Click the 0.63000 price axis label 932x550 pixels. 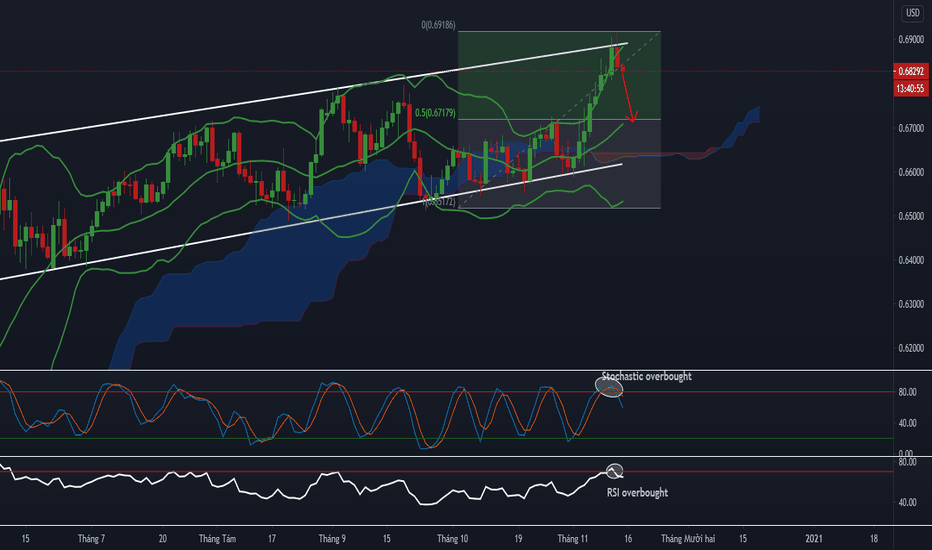click(911, 304)
